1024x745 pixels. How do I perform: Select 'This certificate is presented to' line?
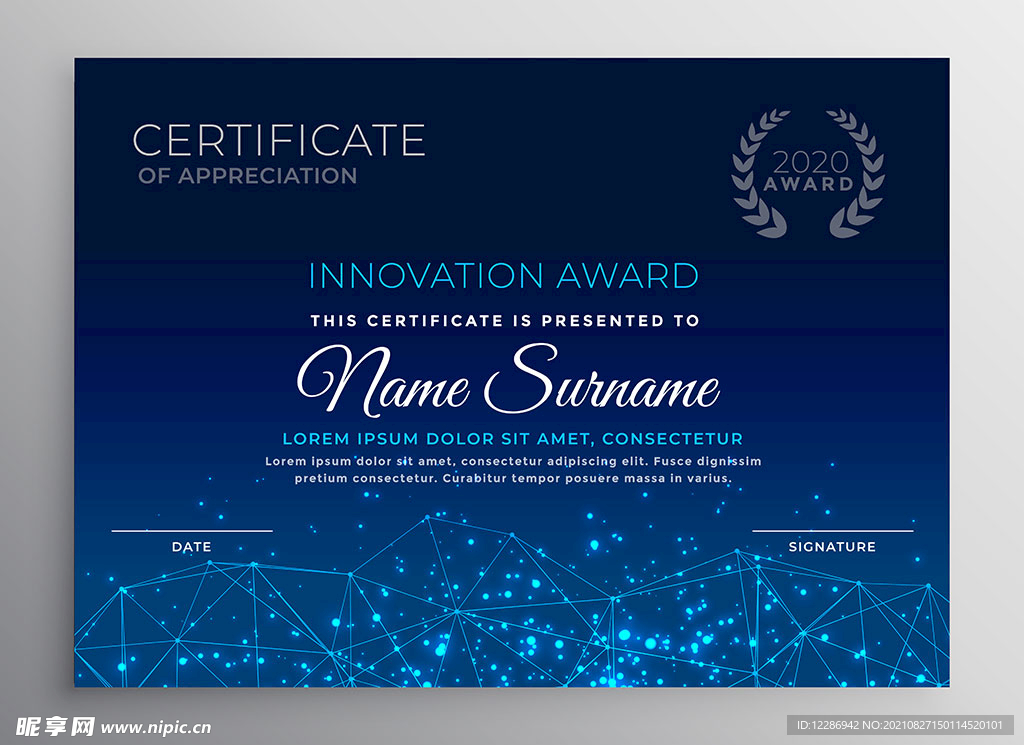click(505, 321)
